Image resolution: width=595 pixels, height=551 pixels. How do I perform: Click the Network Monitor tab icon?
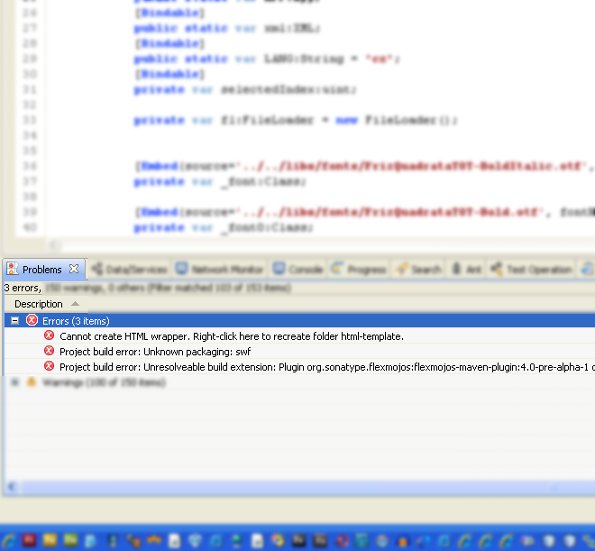pyautogui.click(x=181, y=269)
